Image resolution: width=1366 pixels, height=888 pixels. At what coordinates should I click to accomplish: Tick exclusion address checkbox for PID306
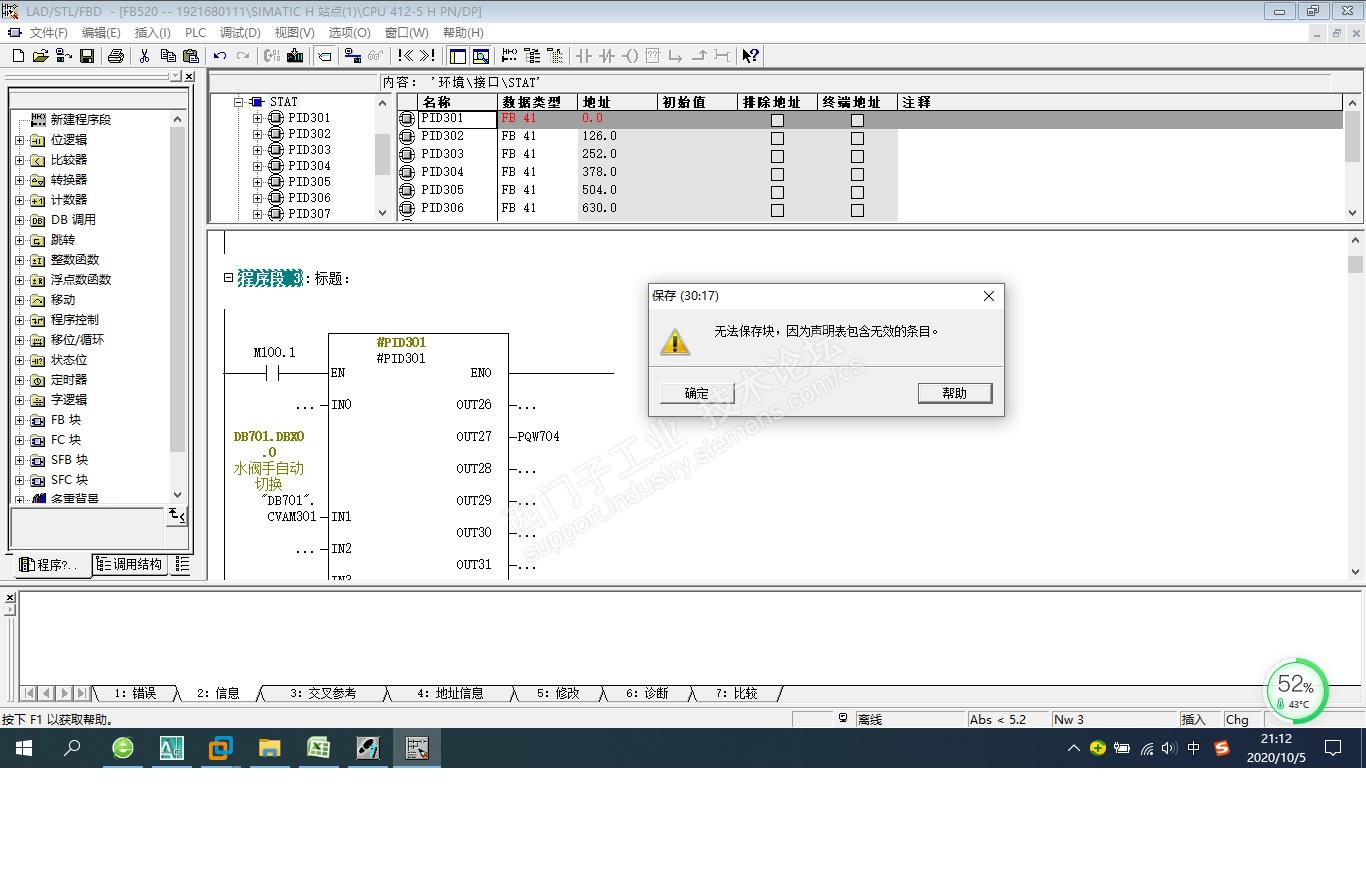click(777, 210)
